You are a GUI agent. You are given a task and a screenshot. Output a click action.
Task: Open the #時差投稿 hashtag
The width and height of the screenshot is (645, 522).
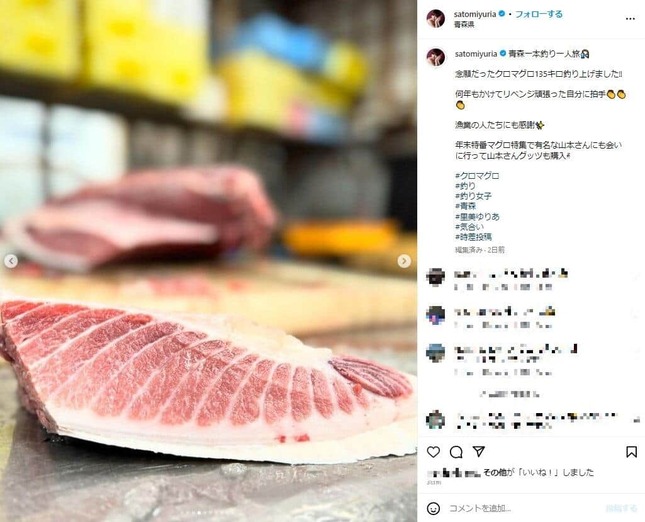pyautogui.click(x=473, y=237)
